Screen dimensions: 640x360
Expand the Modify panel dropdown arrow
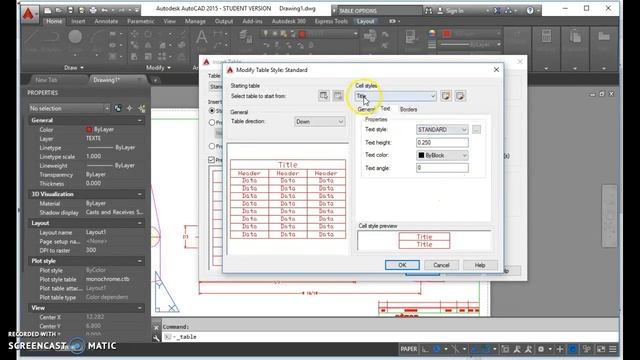(x=169, y=68)
